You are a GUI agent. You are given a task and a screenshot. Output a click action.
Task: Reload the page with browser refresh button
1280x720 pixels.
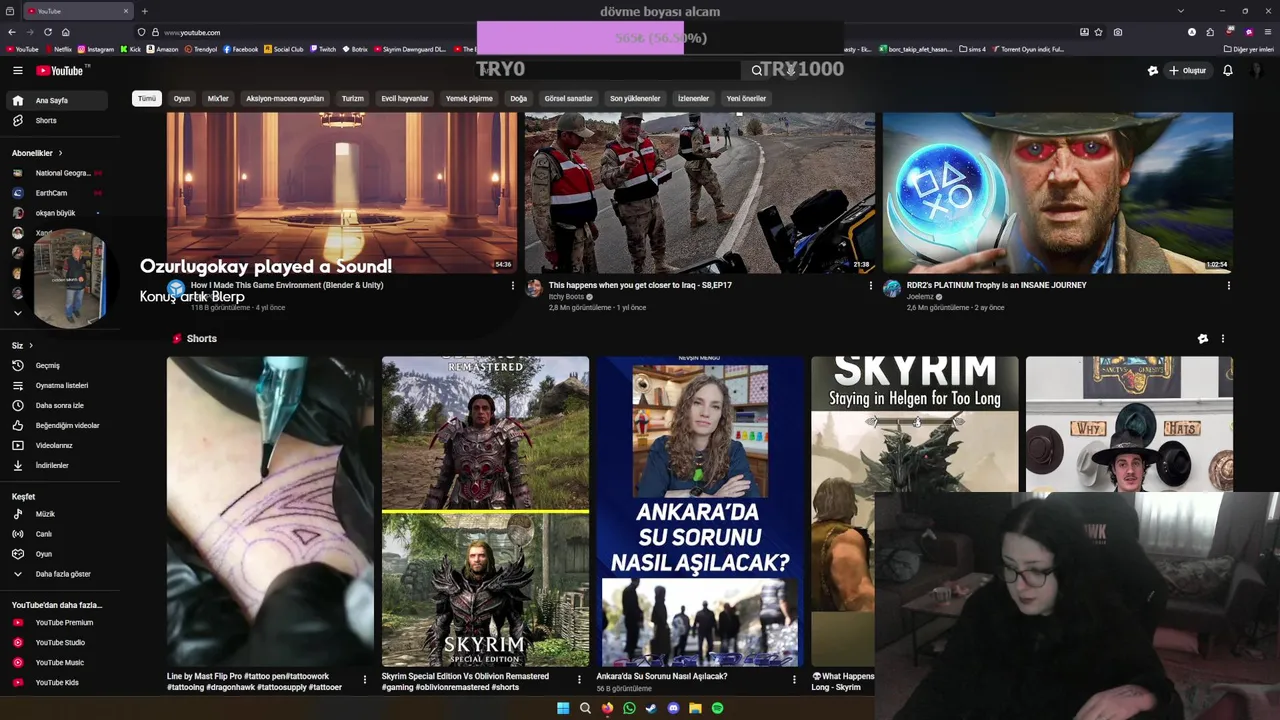coord(47,32)
